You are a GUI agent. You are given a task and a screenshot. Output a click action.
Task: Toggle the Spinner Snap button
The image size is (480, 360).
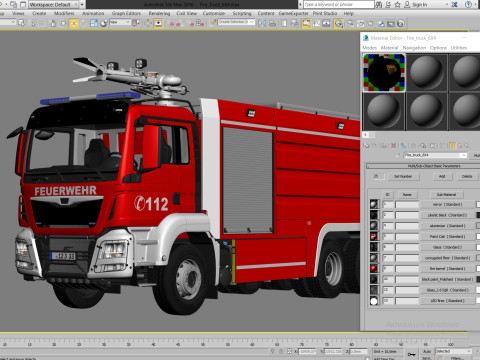pos(199,23)
